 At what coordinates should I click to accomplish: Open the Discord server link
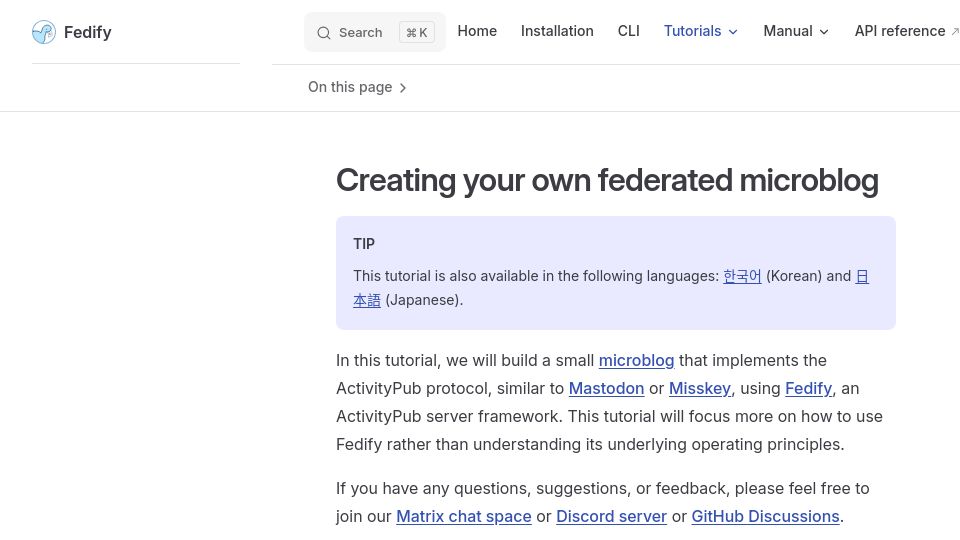point(611,517)
